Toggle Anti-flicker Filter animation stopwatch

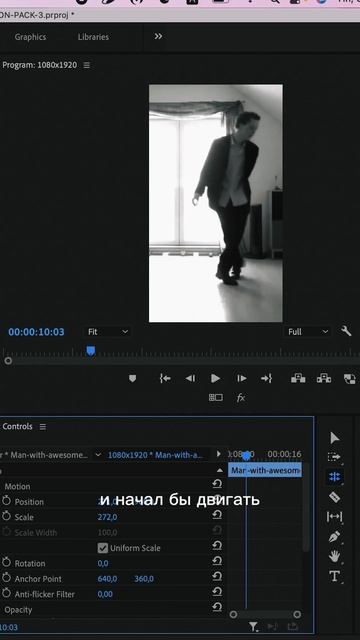pyautogui.click(x=6, y=594)
